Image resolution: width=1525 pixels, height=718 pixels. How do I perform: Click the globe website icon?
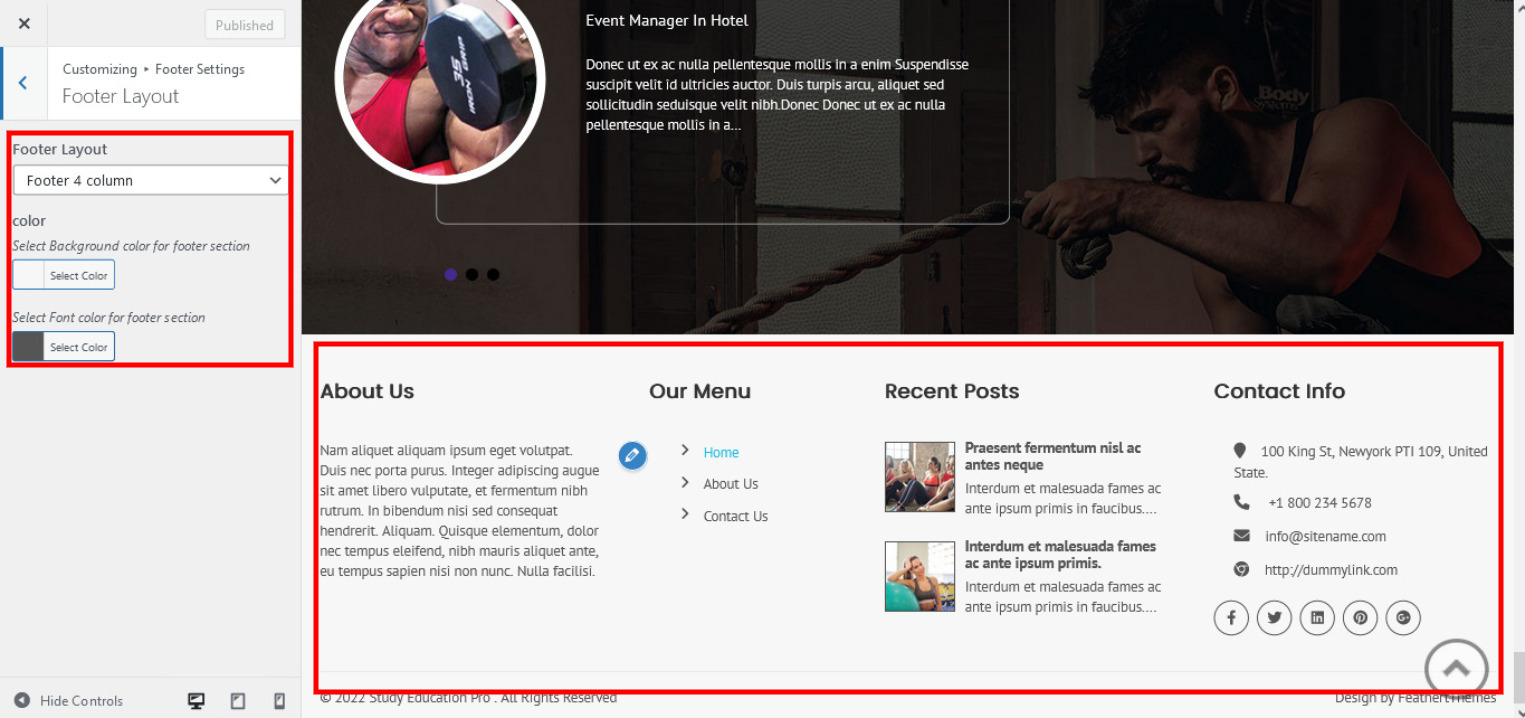point(1242,569)
